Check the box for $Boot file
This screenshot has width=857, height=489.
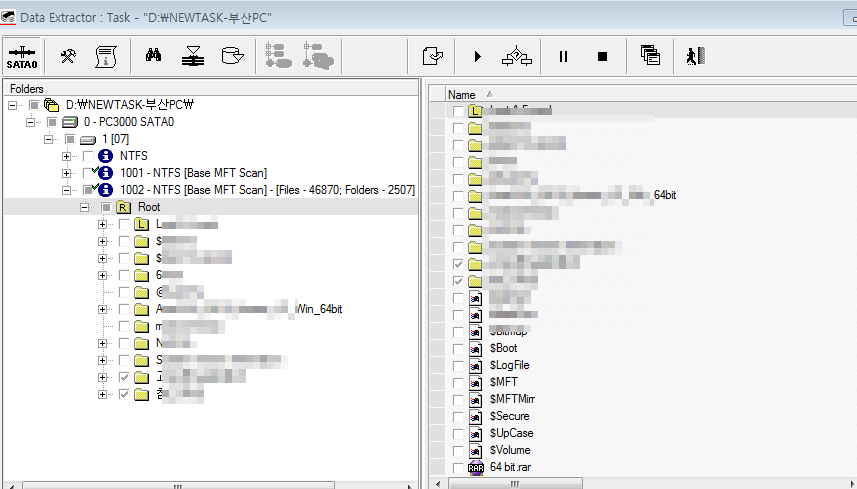tap(458, 349)
